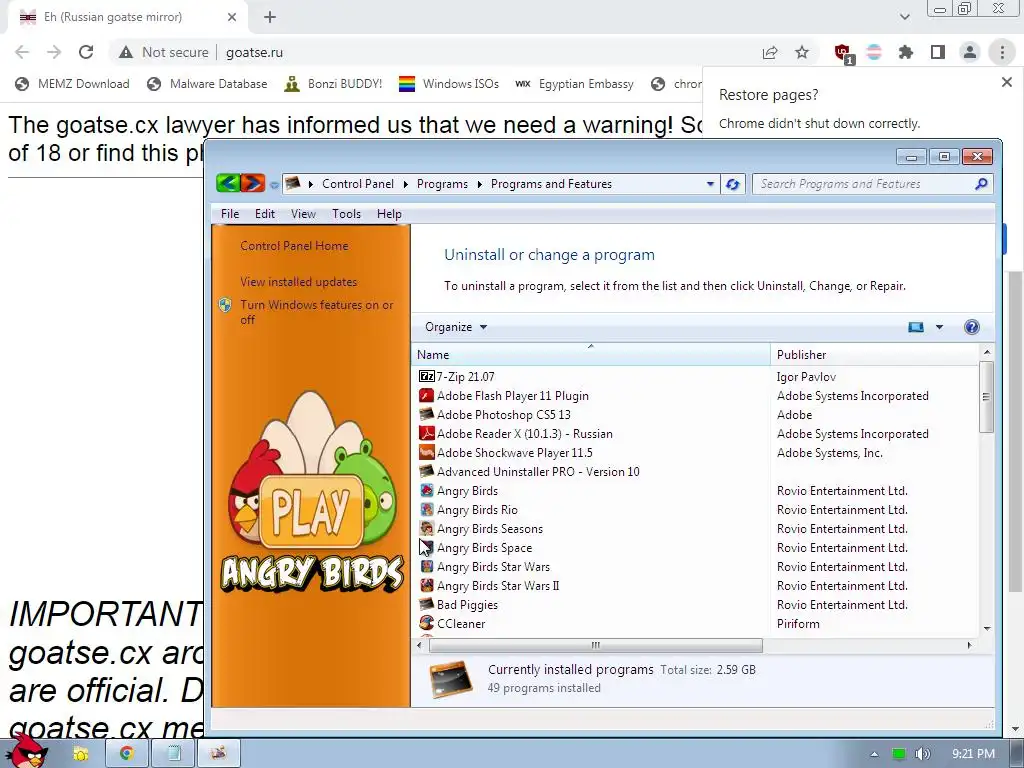Select Advanced Uninstaller PRO - Version 10

(x=538, y=471)
